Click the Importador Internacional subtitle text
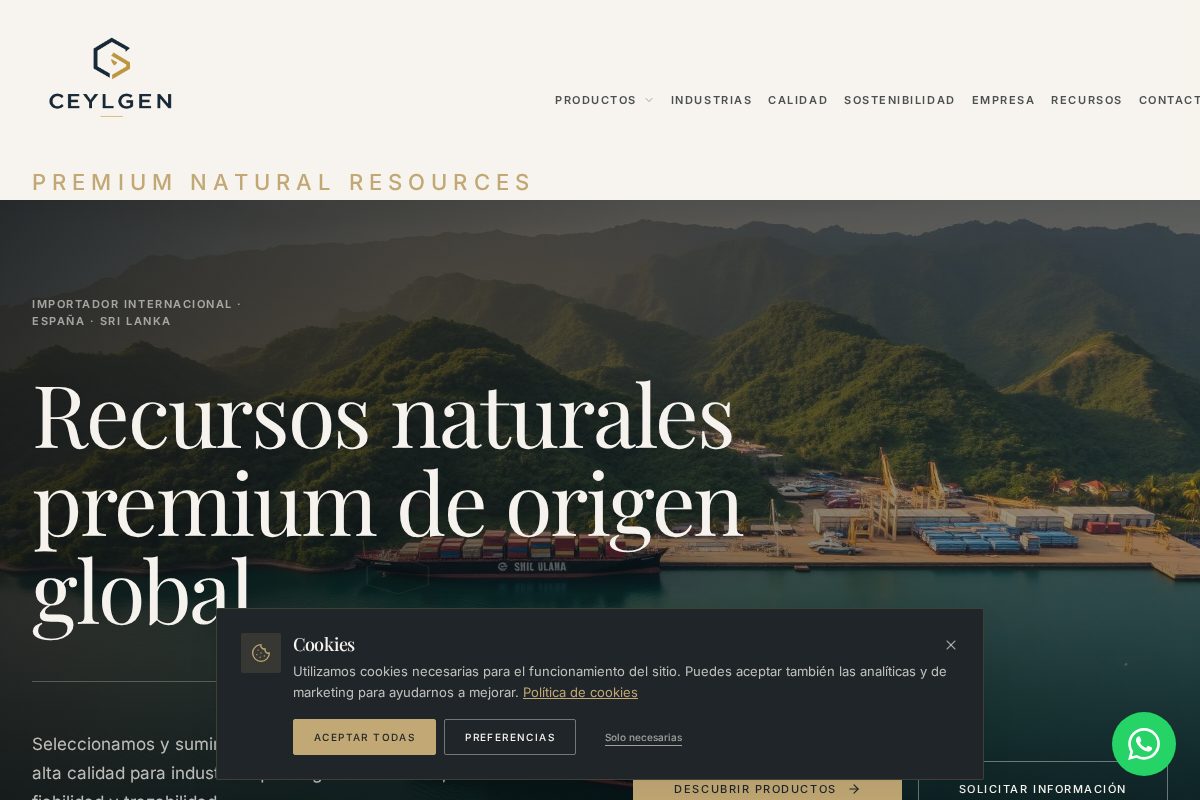This screenshot has height=800, width=1200. [137, 312]
